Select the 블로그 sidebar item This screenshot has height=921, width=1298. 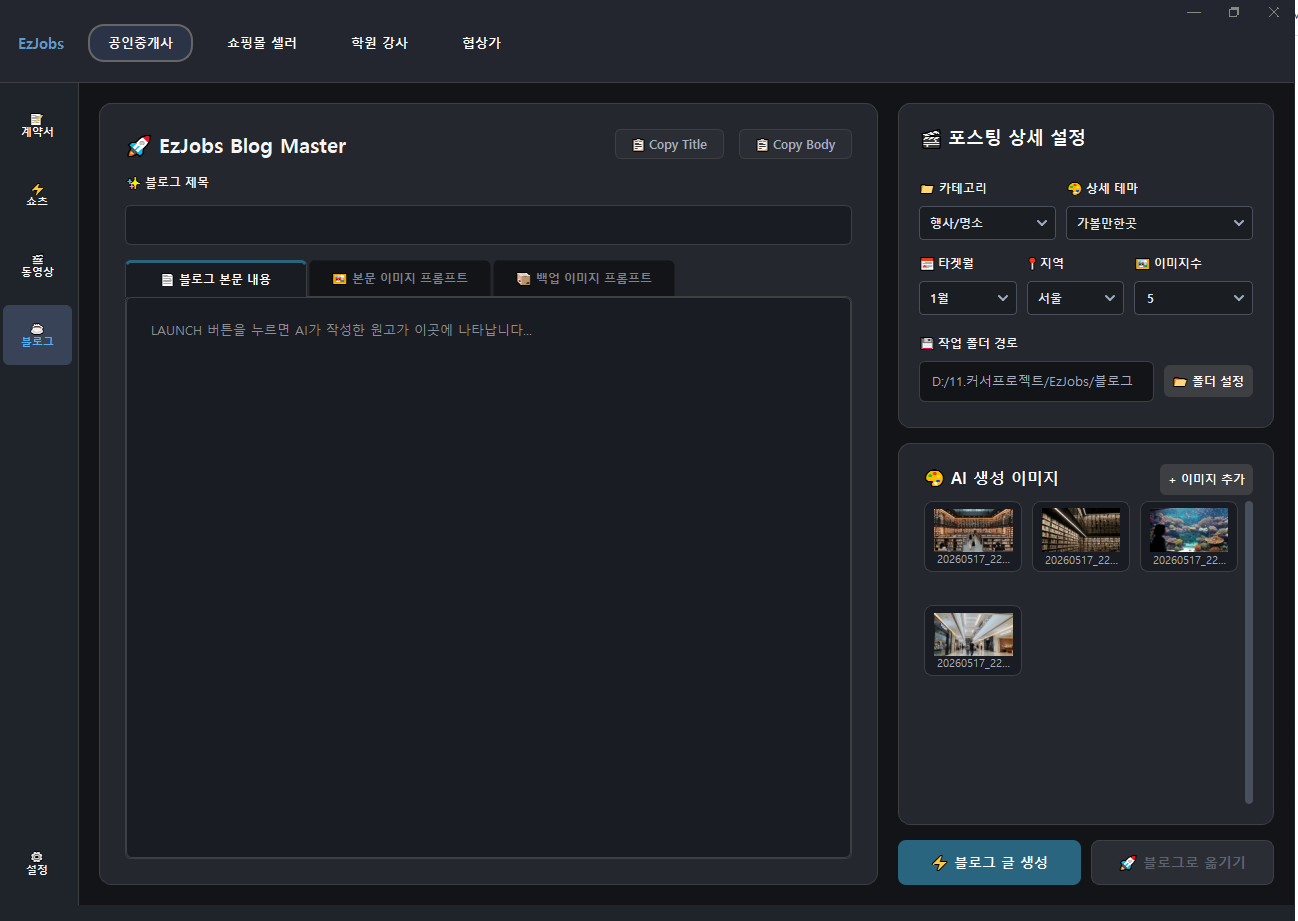click(37, 335)
